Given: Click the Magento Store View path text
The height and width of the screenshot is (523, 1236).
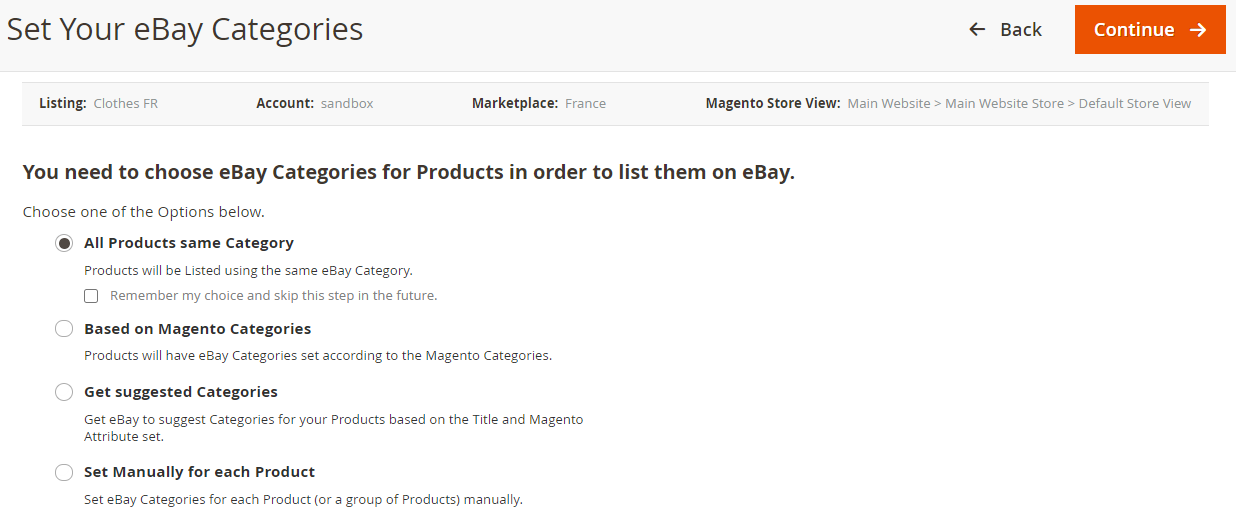Looking at the screenshot, I should click(1019, 103).
